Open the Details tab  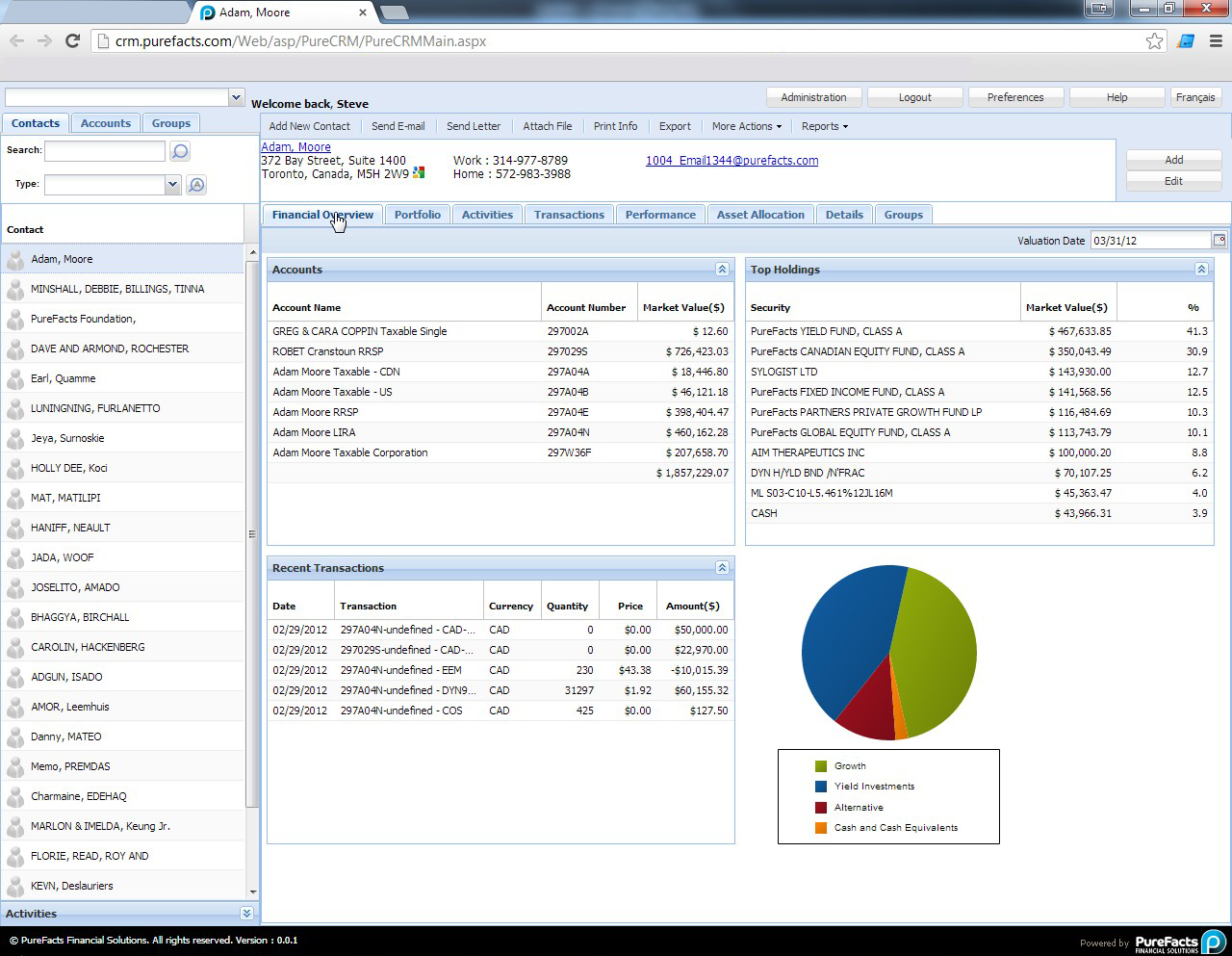click(844, 215)
